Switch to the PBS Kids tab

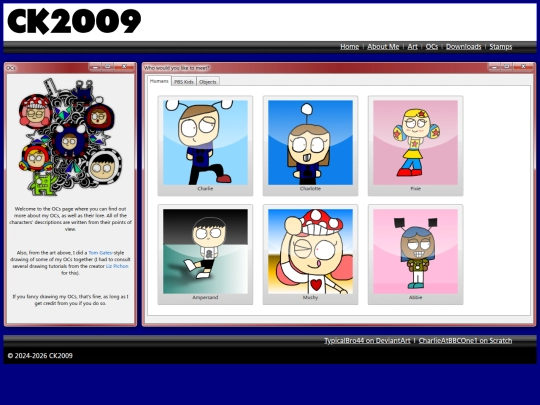click(x=184, y=82)
